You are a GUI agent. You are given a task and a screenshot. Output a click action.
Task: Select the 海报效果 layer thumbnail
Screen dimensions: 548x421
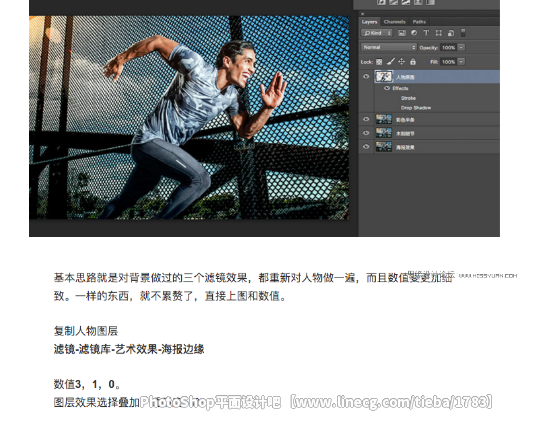pos(384,147)
